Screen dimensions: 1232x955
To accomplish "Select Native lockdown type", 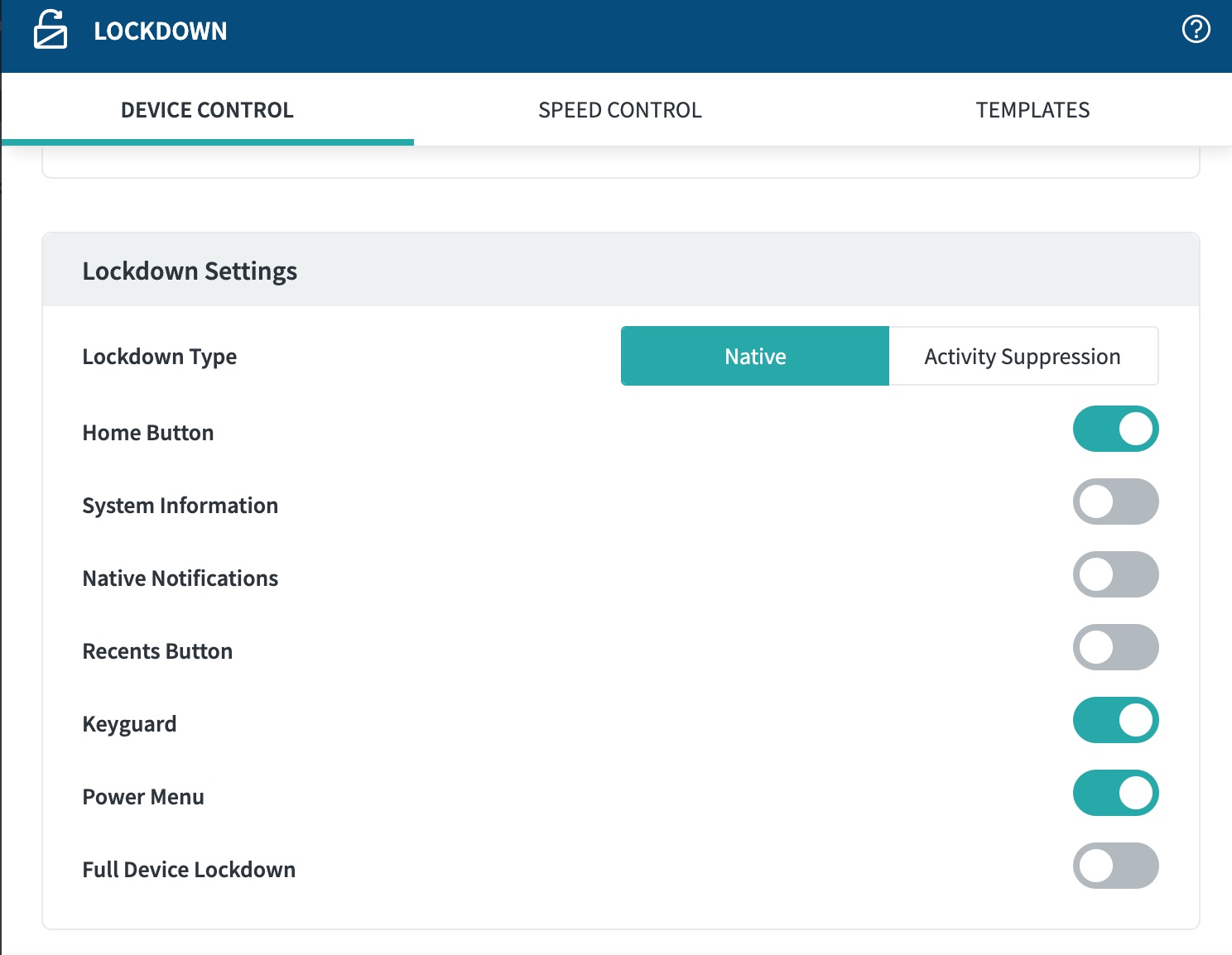I will click(755, 356).
